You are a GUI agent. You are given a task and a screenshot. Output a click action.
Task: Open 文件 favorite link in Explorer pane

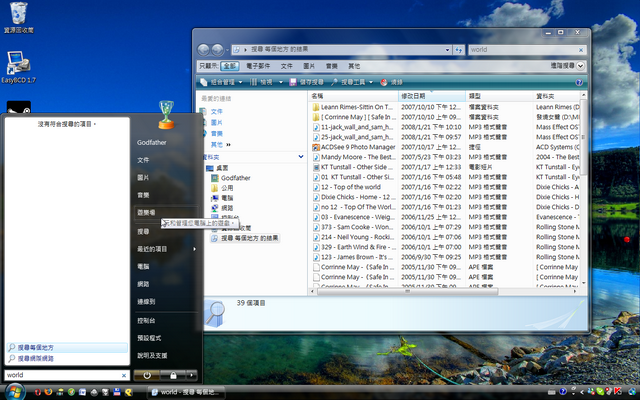click(216, 111)
